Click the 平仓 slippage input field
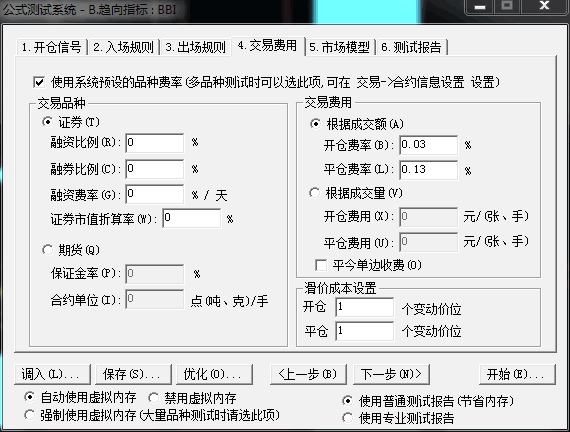The height and width of the screenshot is (432, 570). pyautogui.click(x=365, y=331)
